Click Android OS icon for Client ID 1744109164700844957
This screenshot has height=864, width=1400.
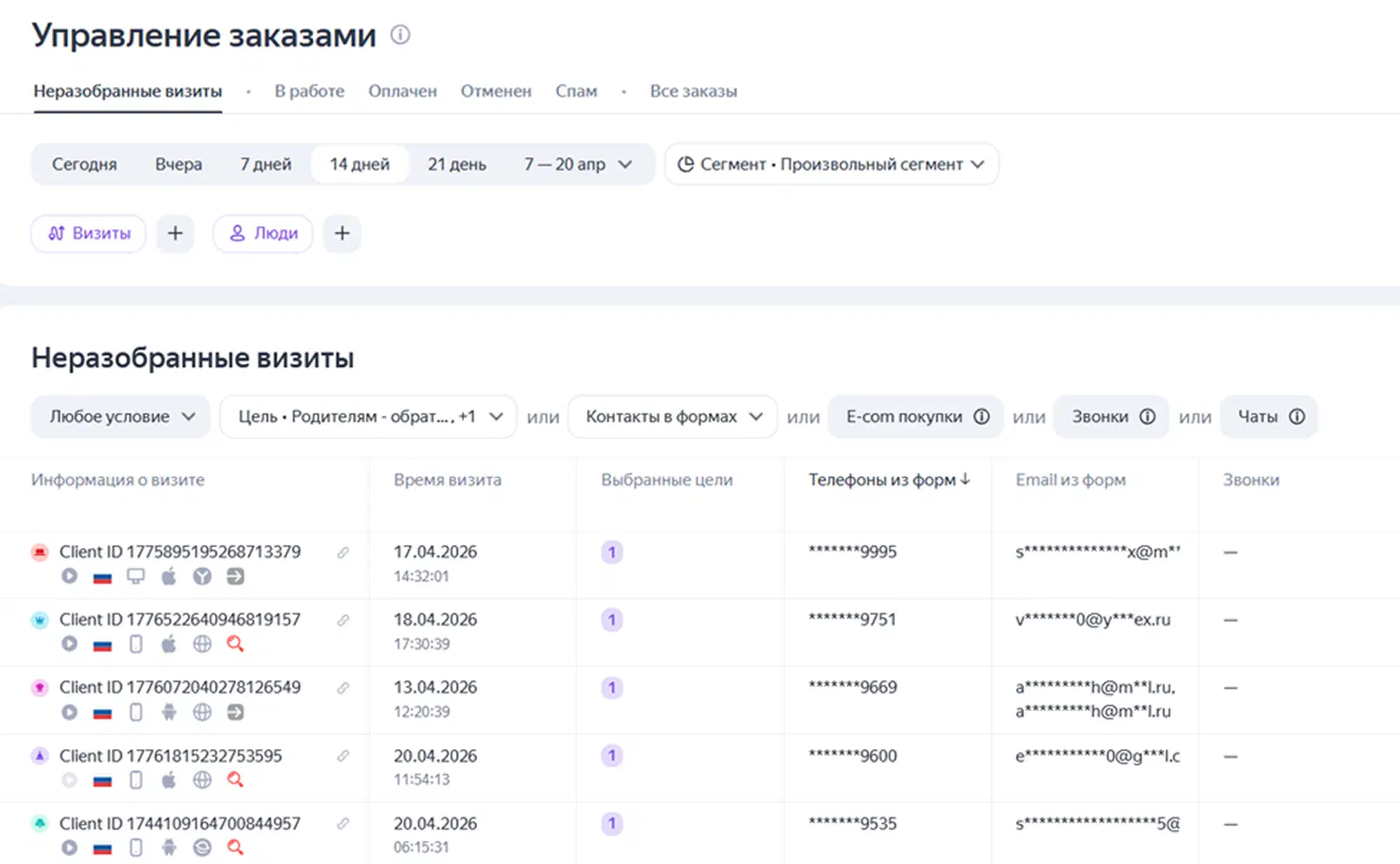pos(169,847)
